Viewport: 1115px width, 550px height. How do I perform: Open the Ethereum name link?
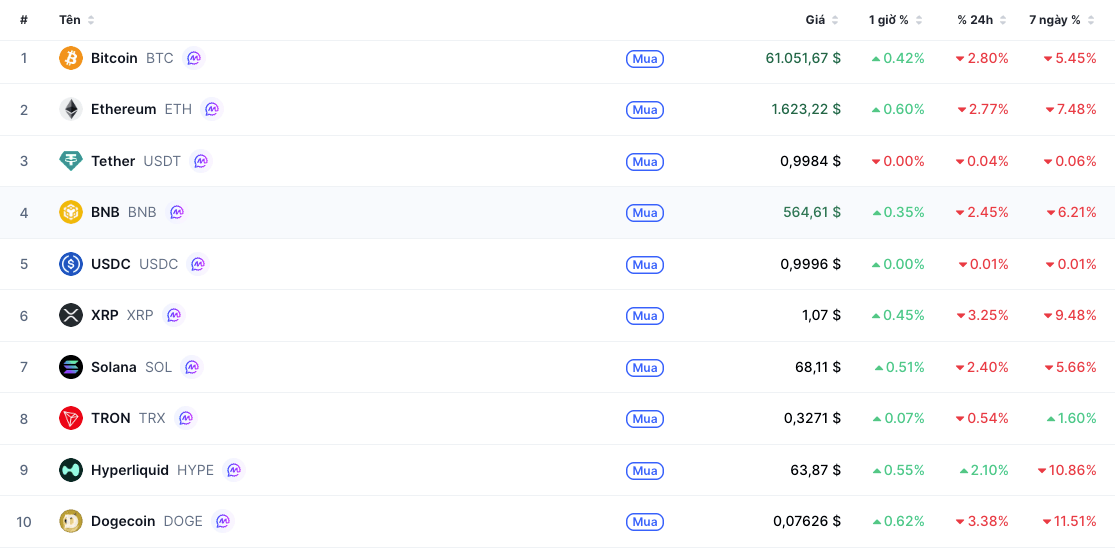(124, 110)
